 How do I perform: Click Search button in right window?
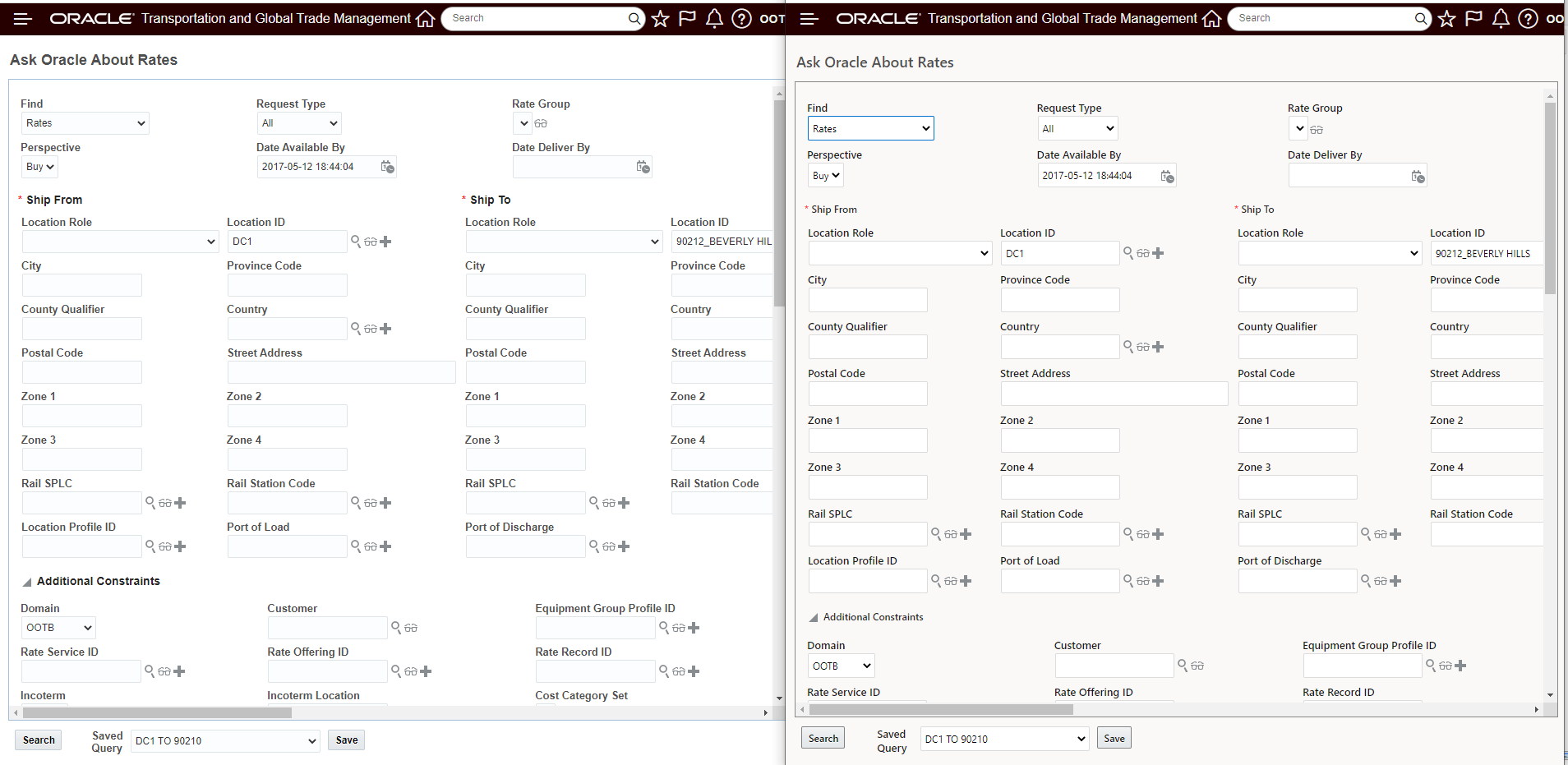point(823,738)
